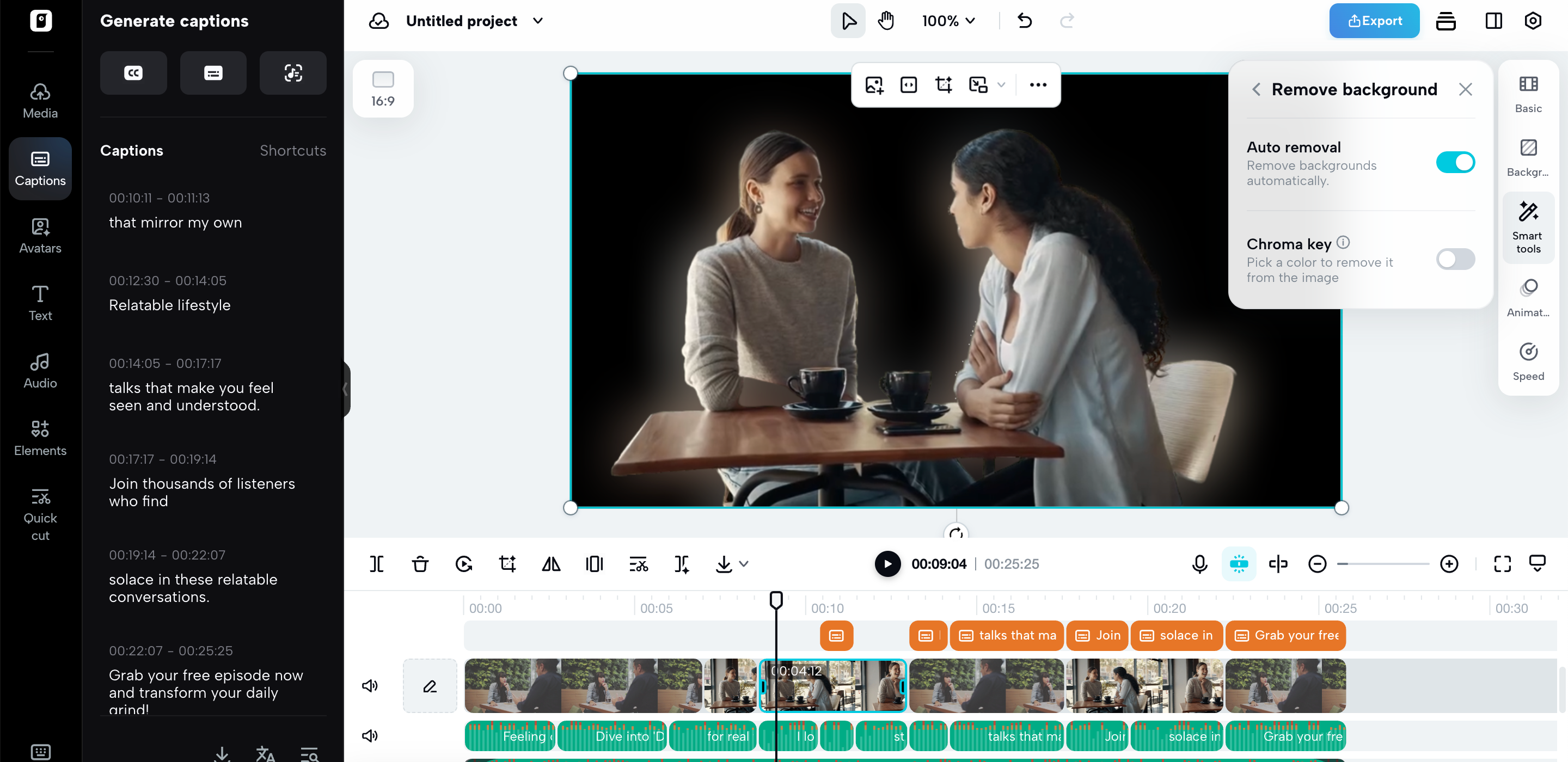Switch to the Shortcuts tab
1568x762 pixels.
pyautogui.click(x=293, y=150)
